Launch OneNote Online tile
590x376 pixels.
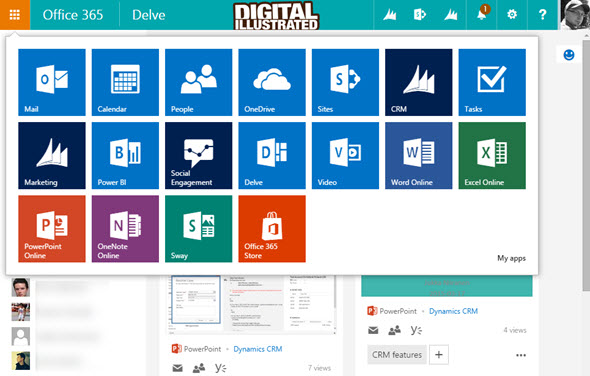(x=125, y=229)
